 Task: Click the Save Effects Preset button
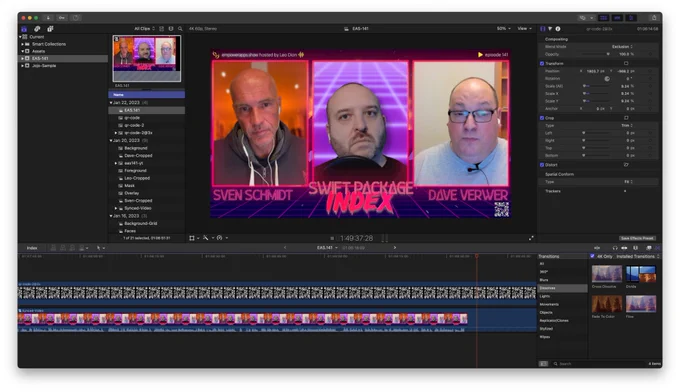pos(637,238)
